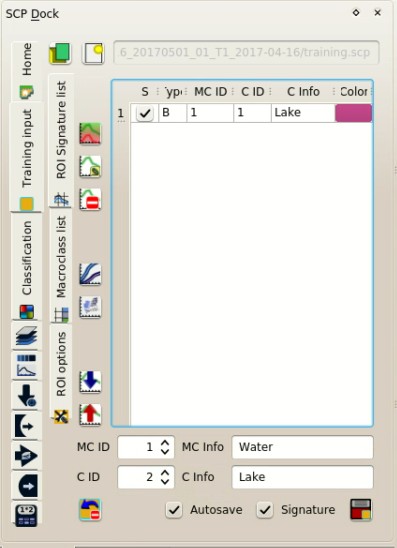The width and height of the screenshot is (397, 548).
Task: Add highlighted signatures to spectral plot
Action: (x=90, y=274)
